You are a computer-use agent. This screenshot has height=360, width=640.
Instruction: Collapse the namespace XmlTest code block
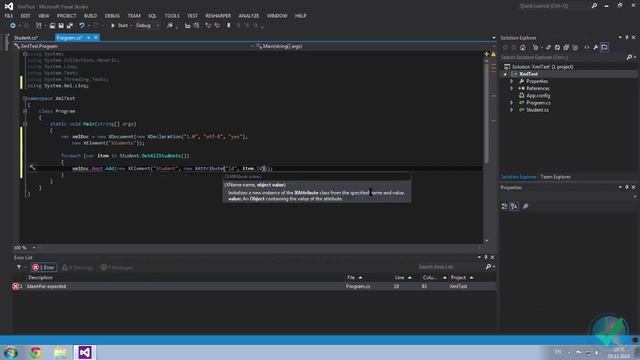click(x=25, y=98)
